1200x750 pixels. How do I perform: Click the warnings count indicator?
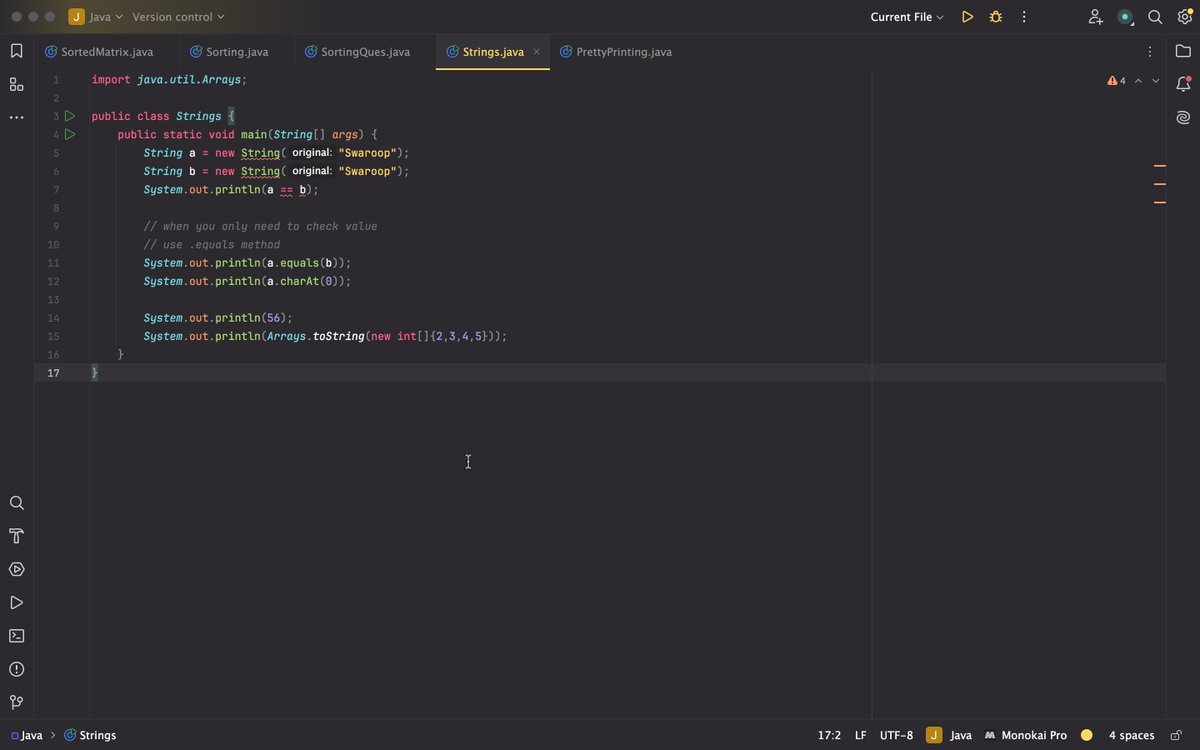(1116, 81)
